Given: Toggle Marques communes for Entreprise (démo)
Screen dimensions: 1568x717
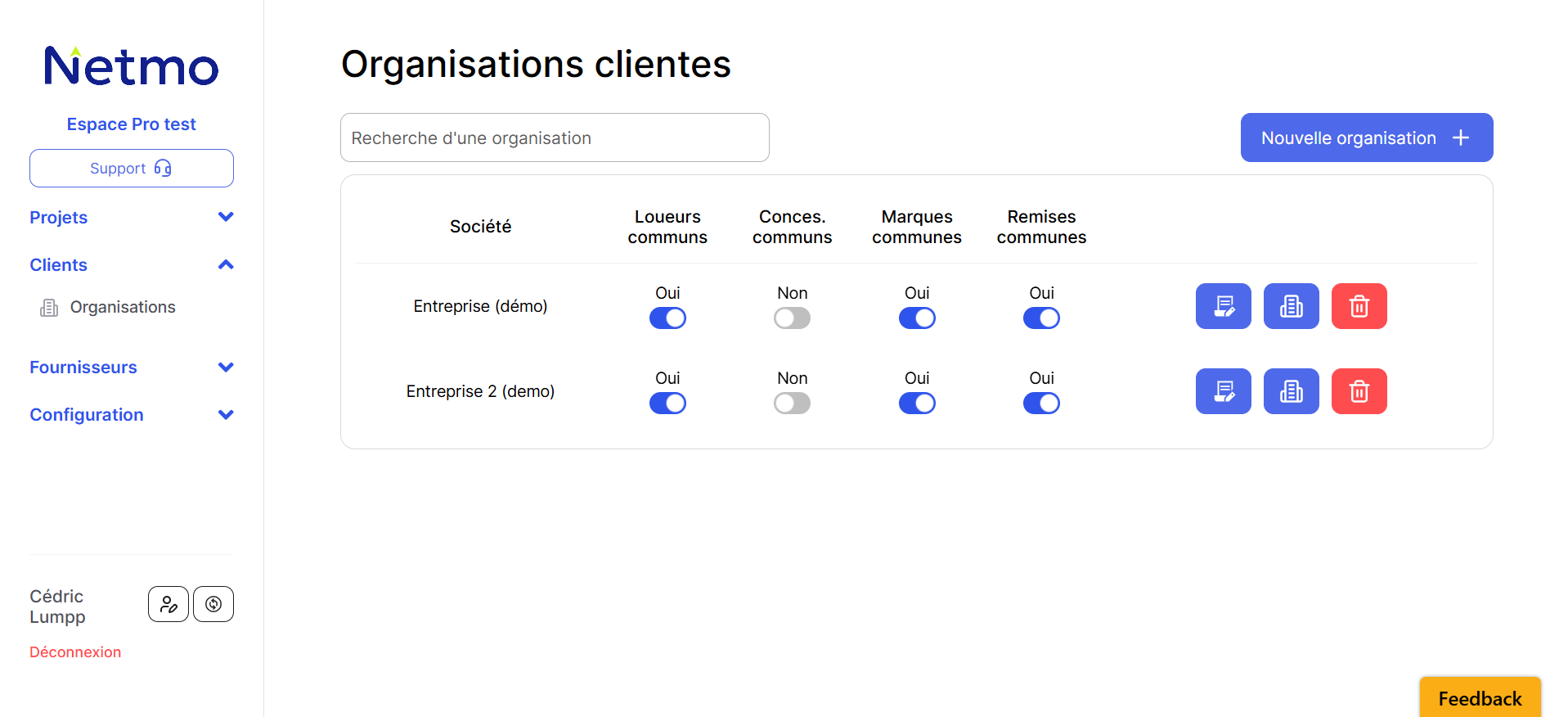Looking at the screenshot, I should pos(917,318).
